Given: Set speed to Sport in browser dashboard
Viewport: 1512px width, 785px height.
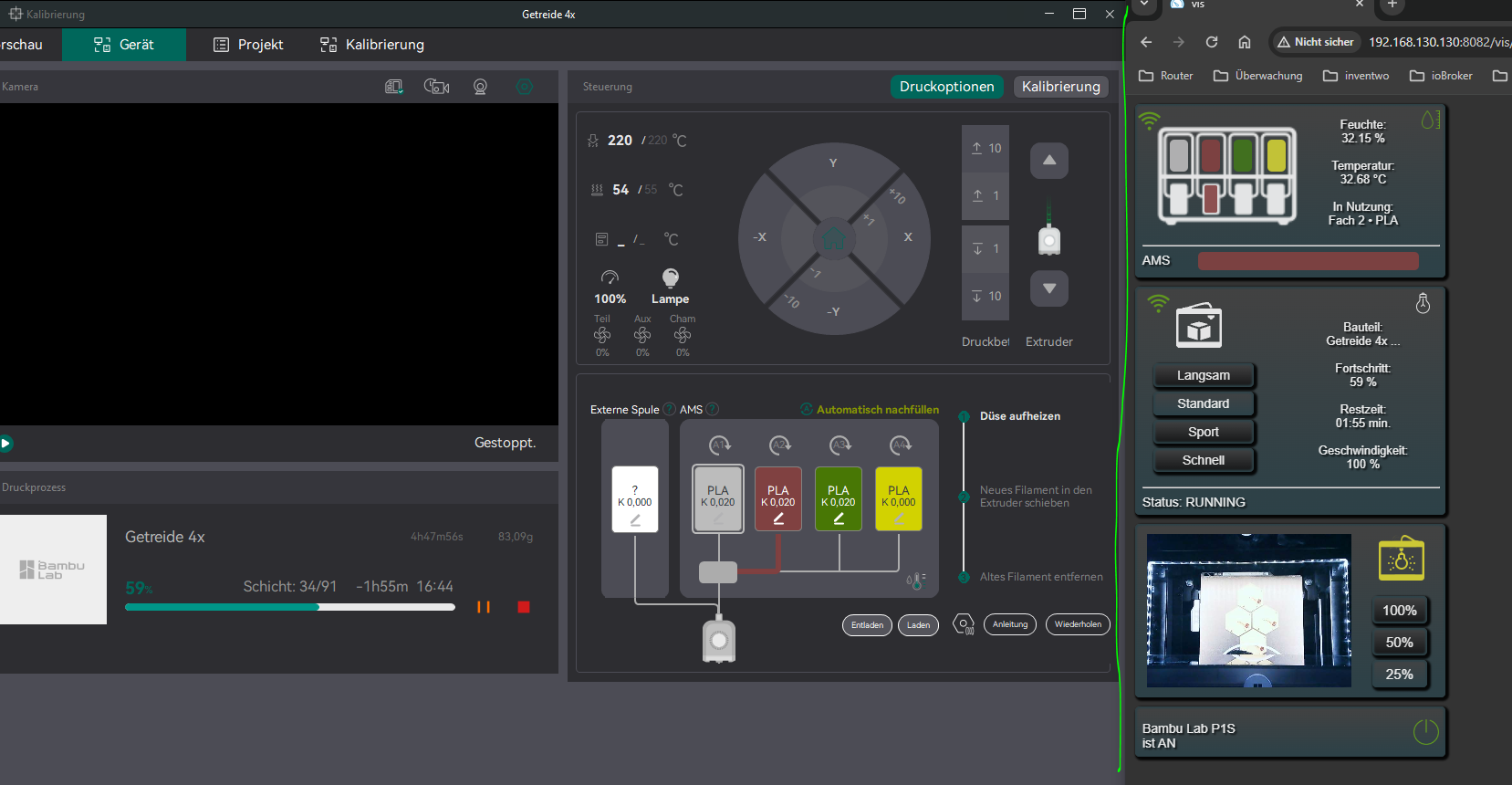Looking at the screenshot, I should click(1203, 432).
